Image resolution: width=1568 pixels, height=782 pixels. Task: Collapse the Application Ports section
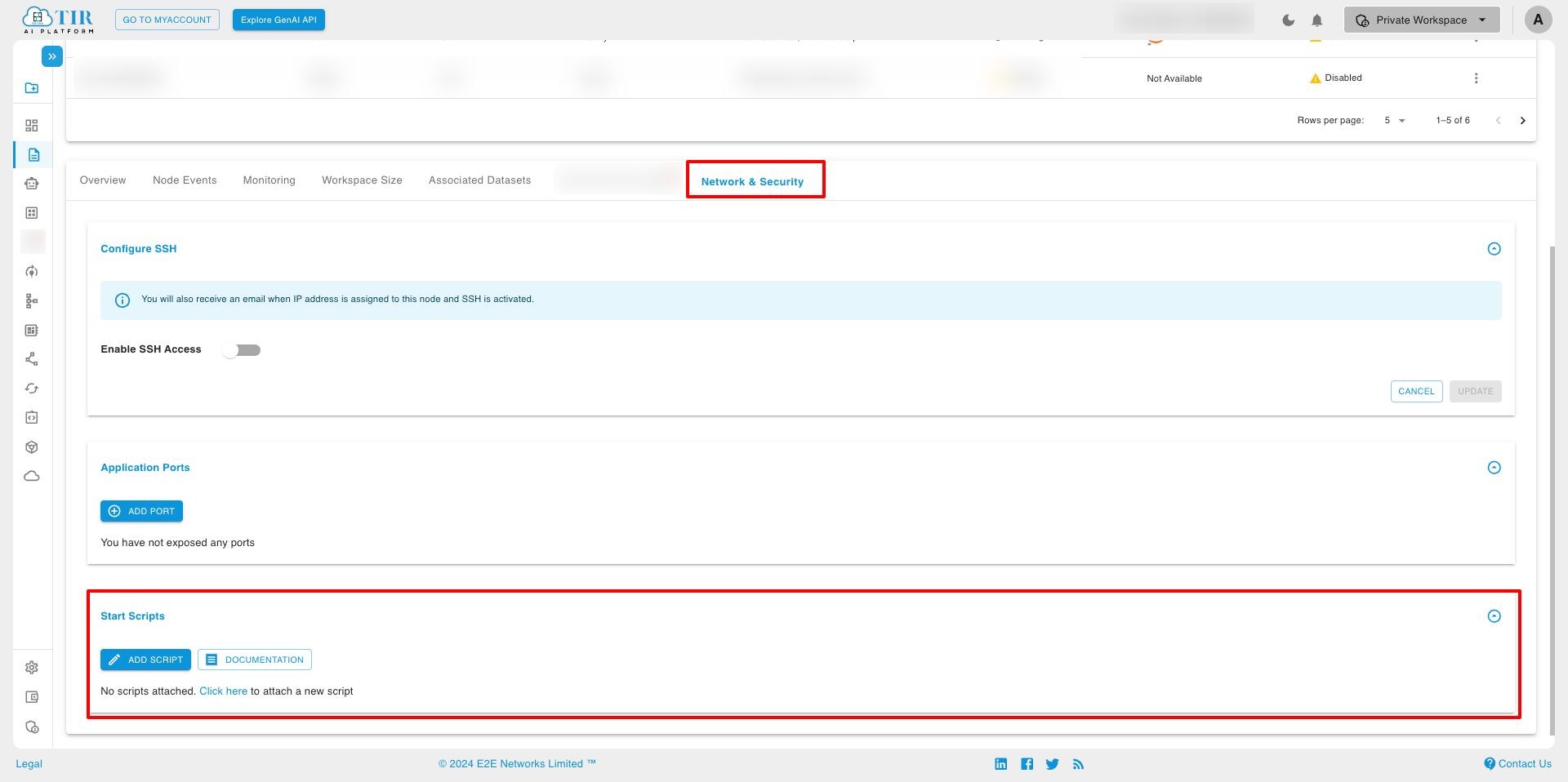[1494, 468]
